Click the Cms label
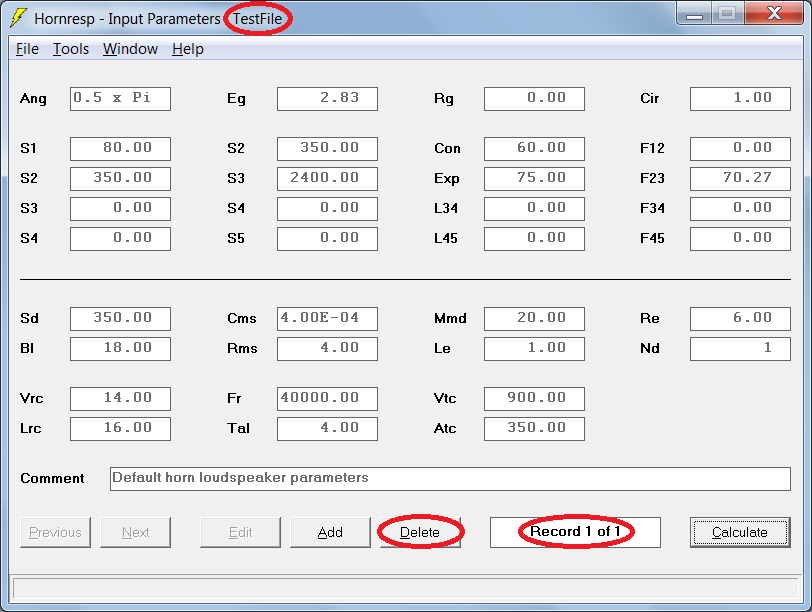This screenshot has width=812, height=612. pyautogui.click(x=241, y=318)
